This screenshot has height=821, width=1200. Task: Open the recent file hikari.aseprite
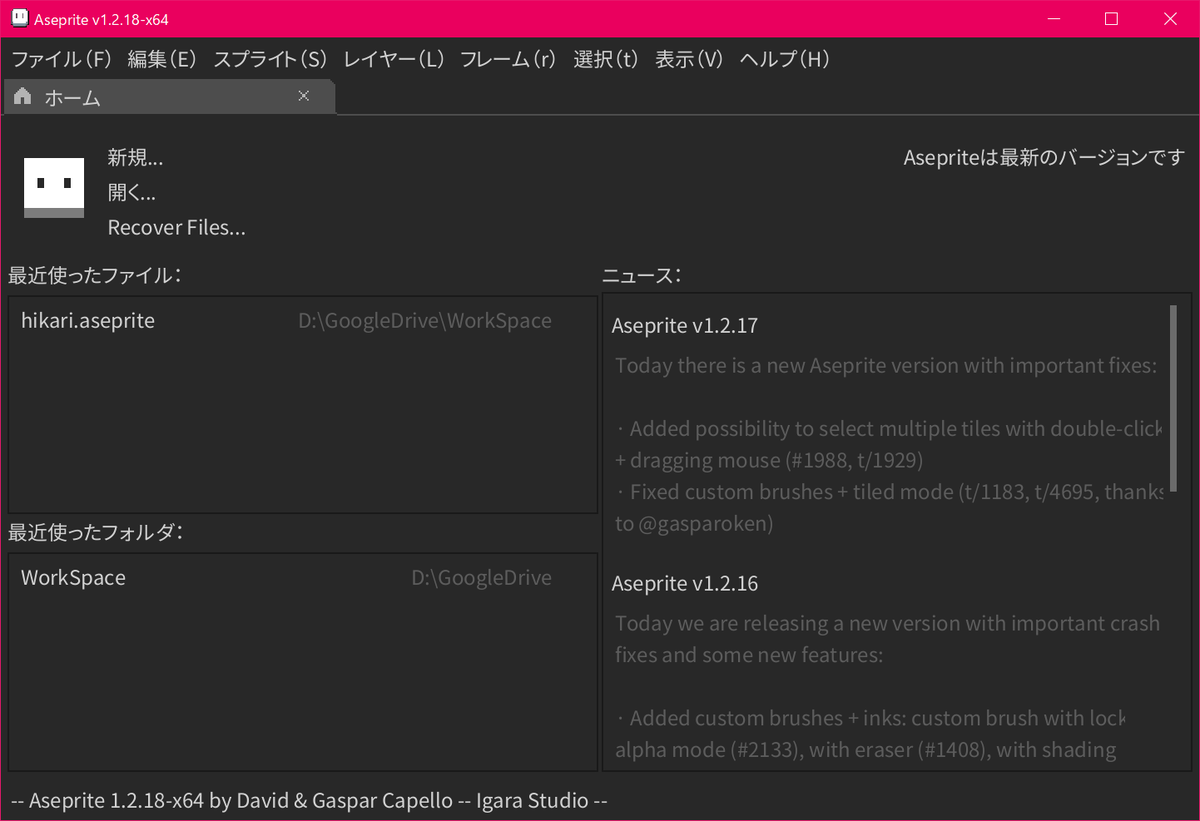click(x=87, y=320)
